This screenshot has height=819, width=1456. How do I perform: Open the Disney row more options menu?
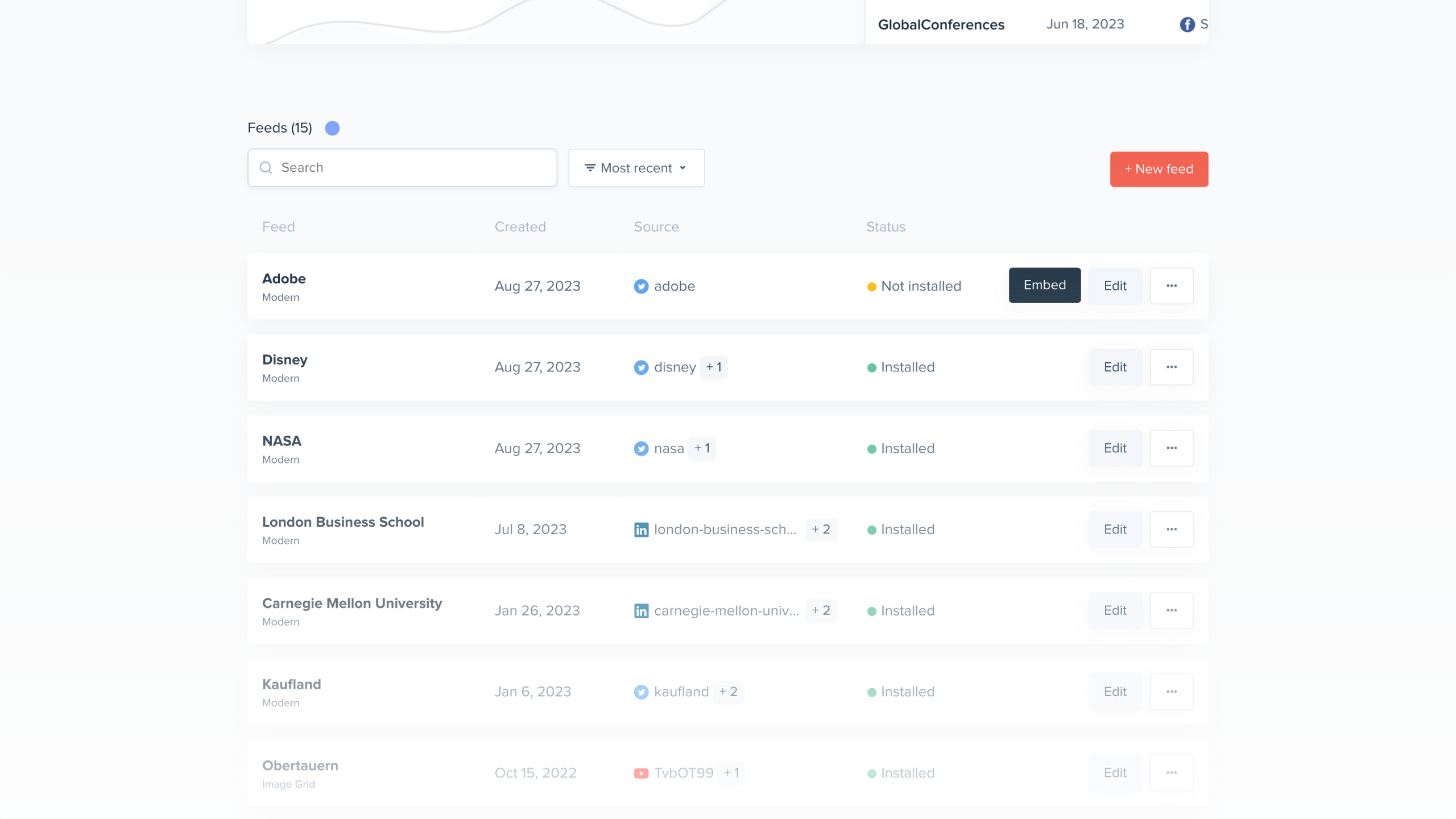pos(1171,367)
